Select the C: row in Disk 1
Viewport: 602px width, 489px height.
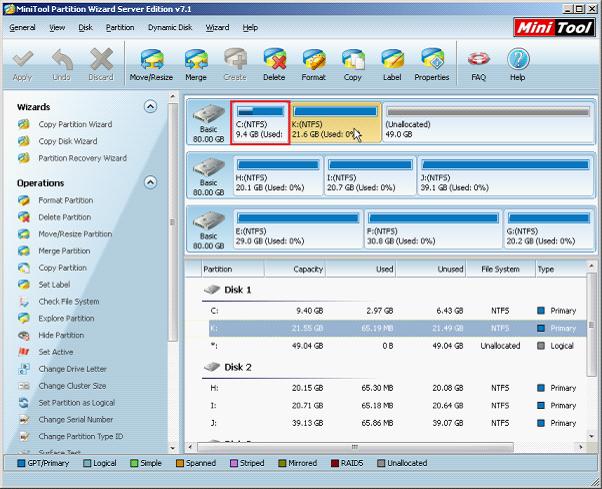coord(397,311)
